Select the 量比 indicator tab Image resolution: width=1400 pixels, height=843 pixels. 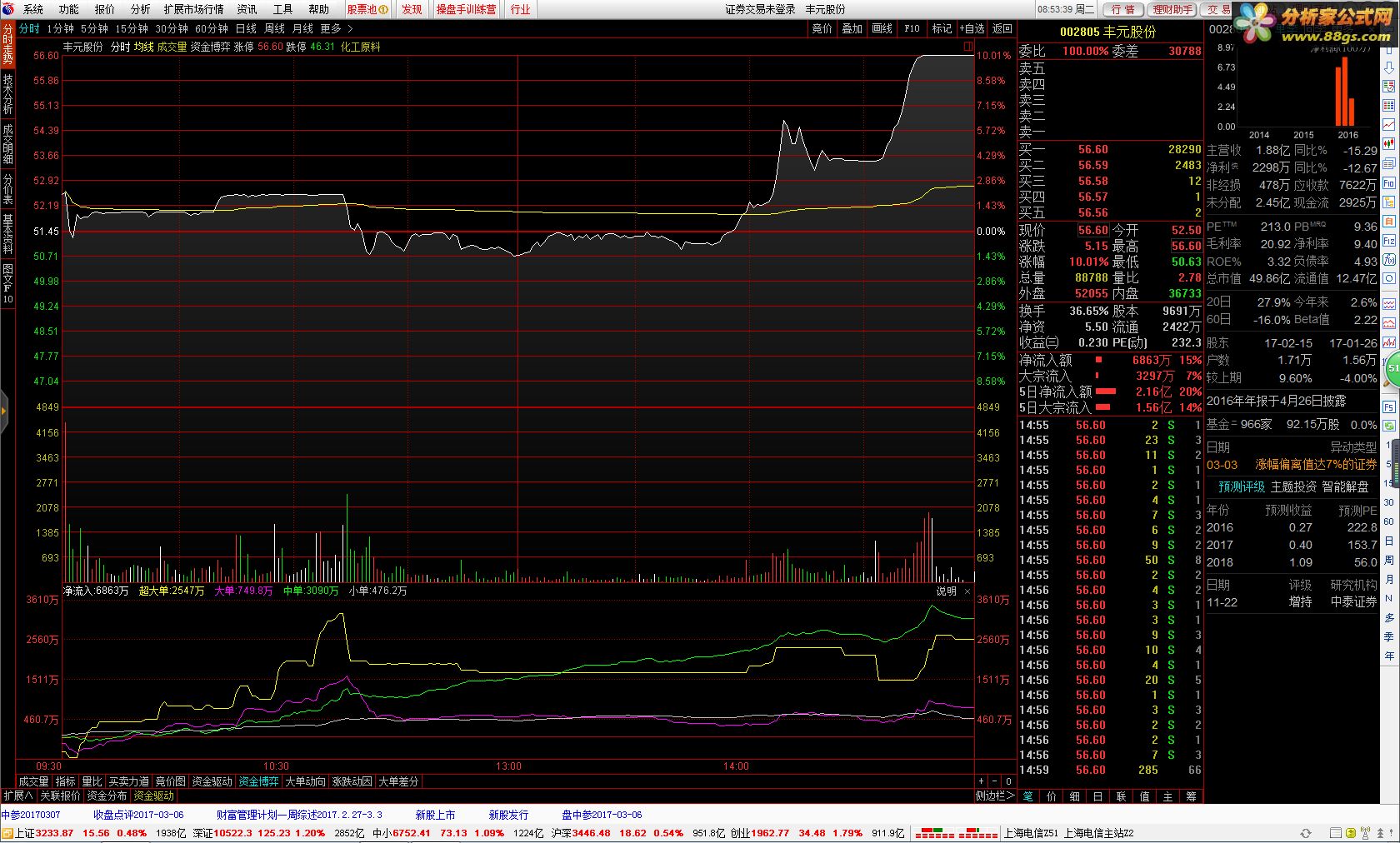[x=92, y=781]
